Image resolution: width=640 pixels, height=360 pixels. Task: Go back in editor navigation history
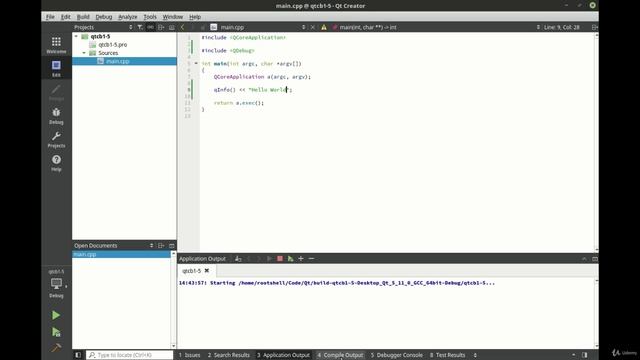[182, 27]
